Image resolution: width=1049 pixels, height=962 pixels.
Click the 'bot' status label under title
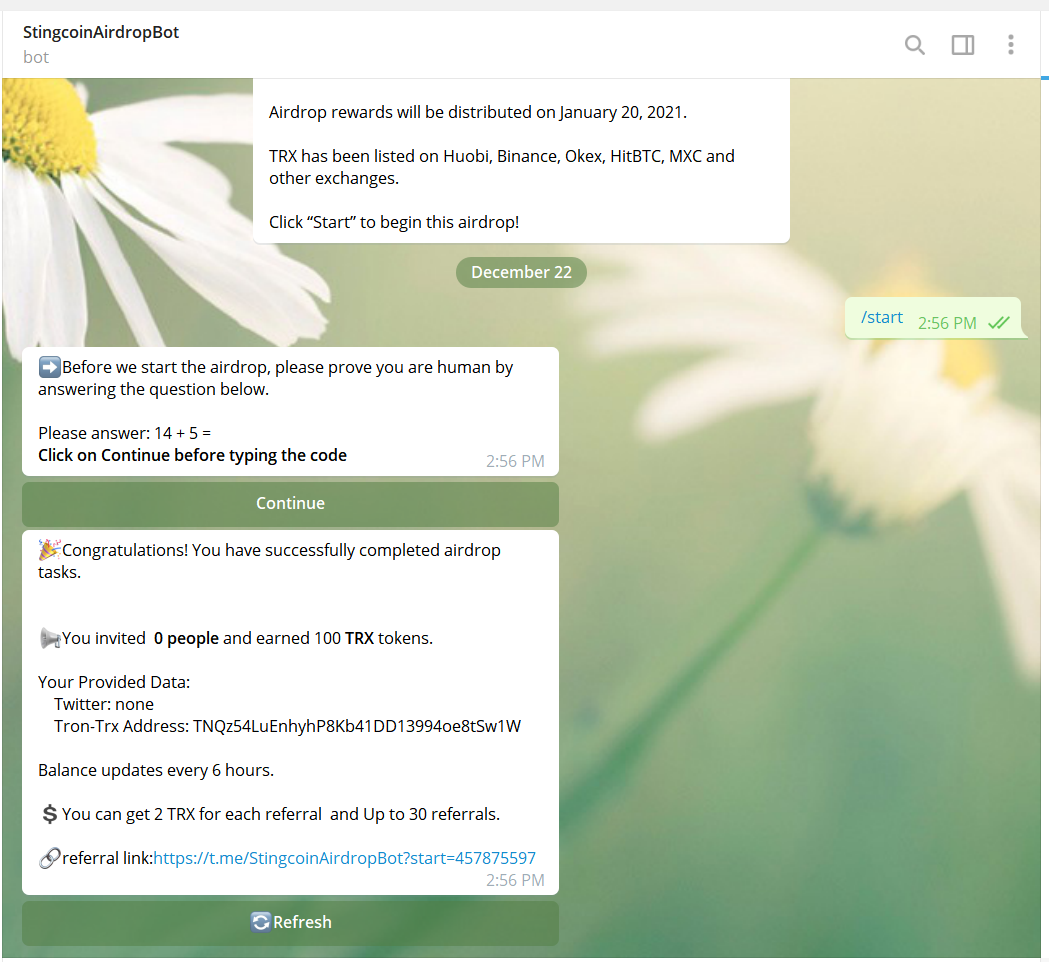36,58
